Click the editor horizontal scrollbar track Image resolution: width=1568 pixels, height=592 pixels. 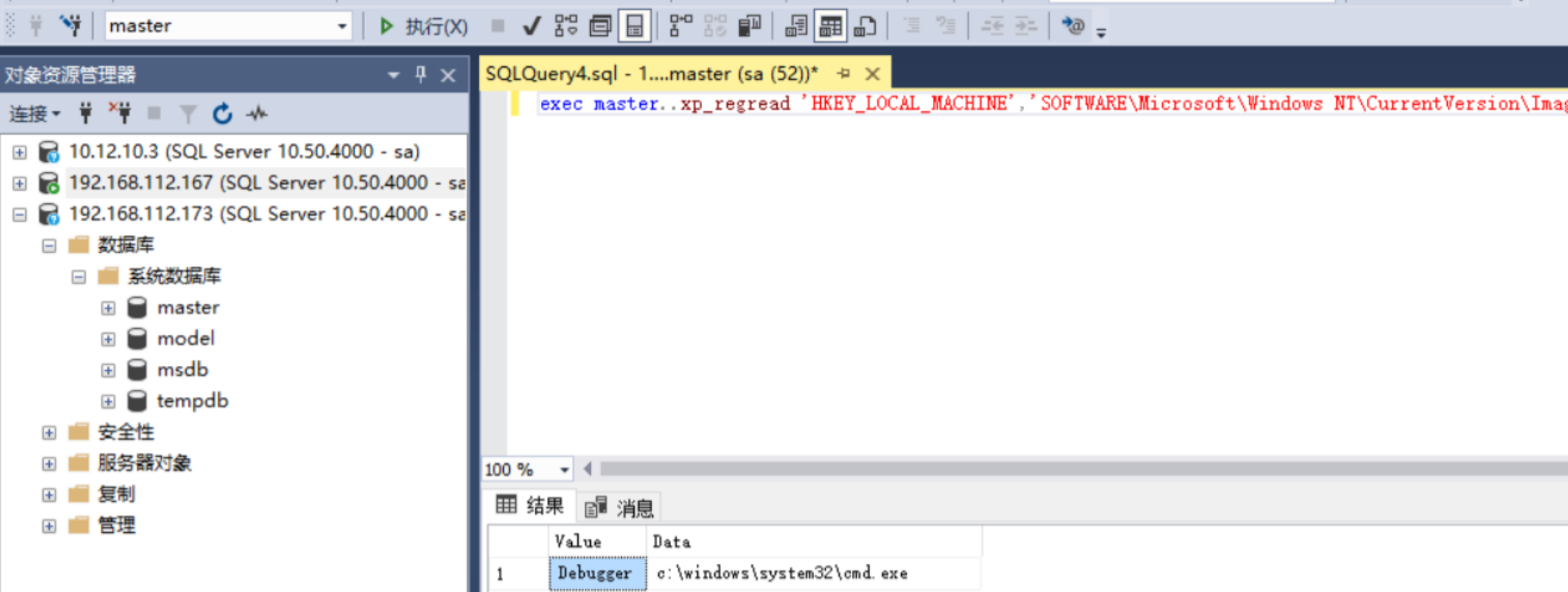point(1083,469)
